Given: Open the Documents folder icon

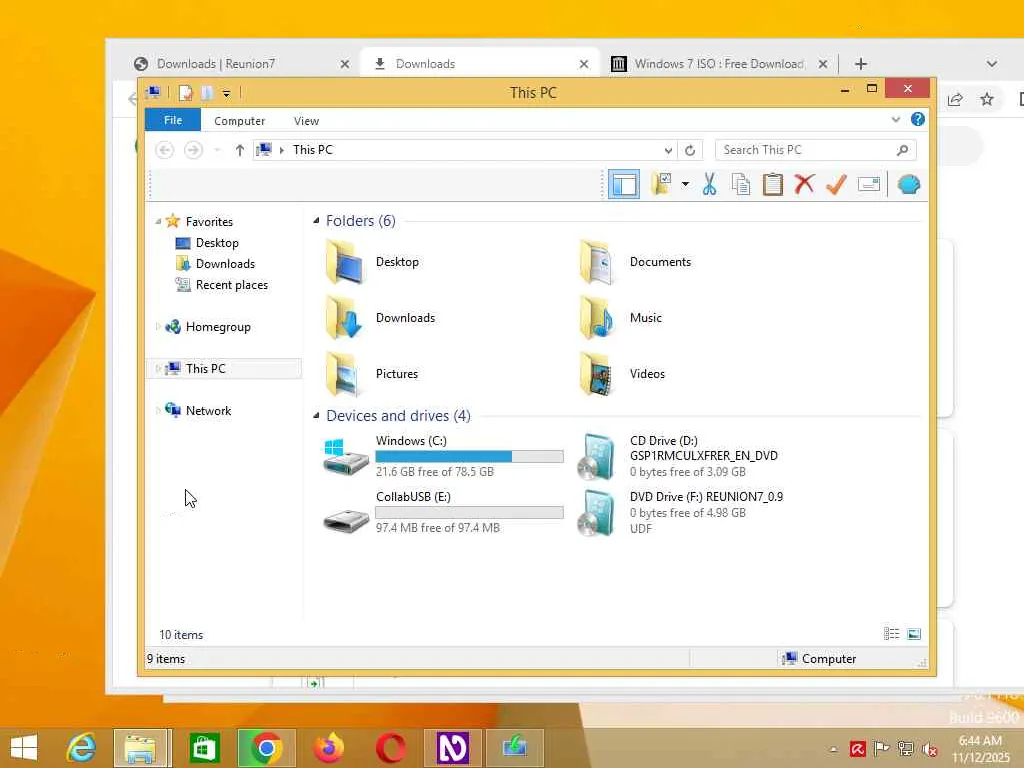Looking at the screenshot, I should tap(597, 262).
